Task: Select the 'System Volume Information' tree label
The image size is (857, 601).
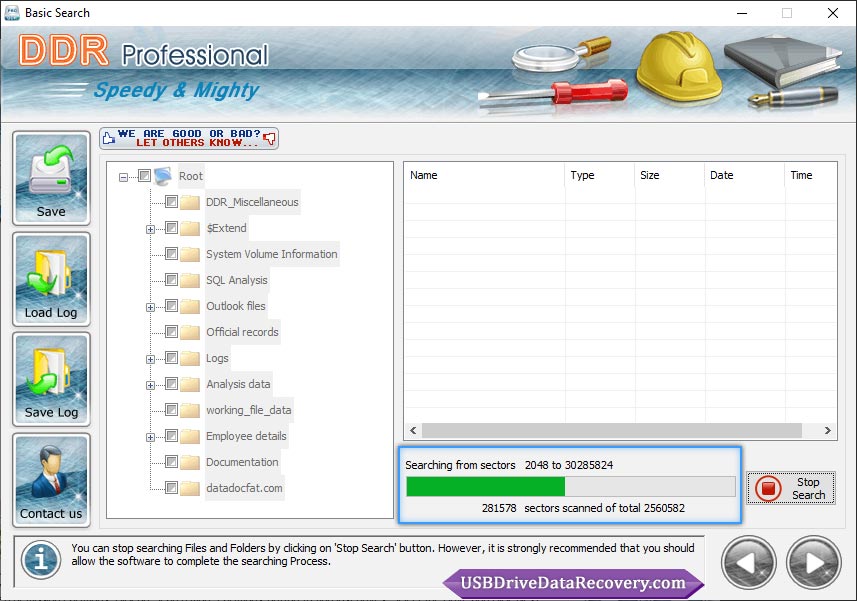Action: 272,254
